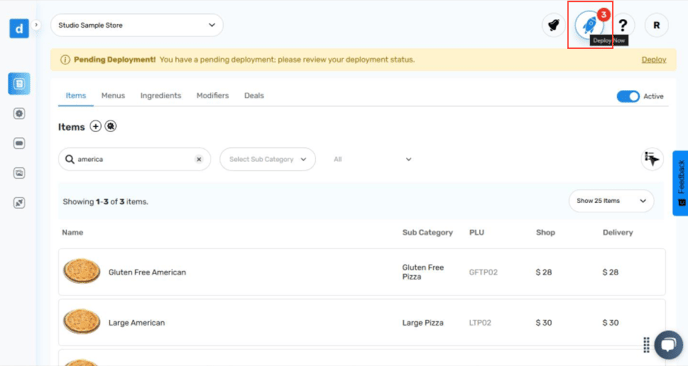The width and height of the screenshot is (688, 366).
Task: Switch to the Menus tab
Action: tap(113, 96)
